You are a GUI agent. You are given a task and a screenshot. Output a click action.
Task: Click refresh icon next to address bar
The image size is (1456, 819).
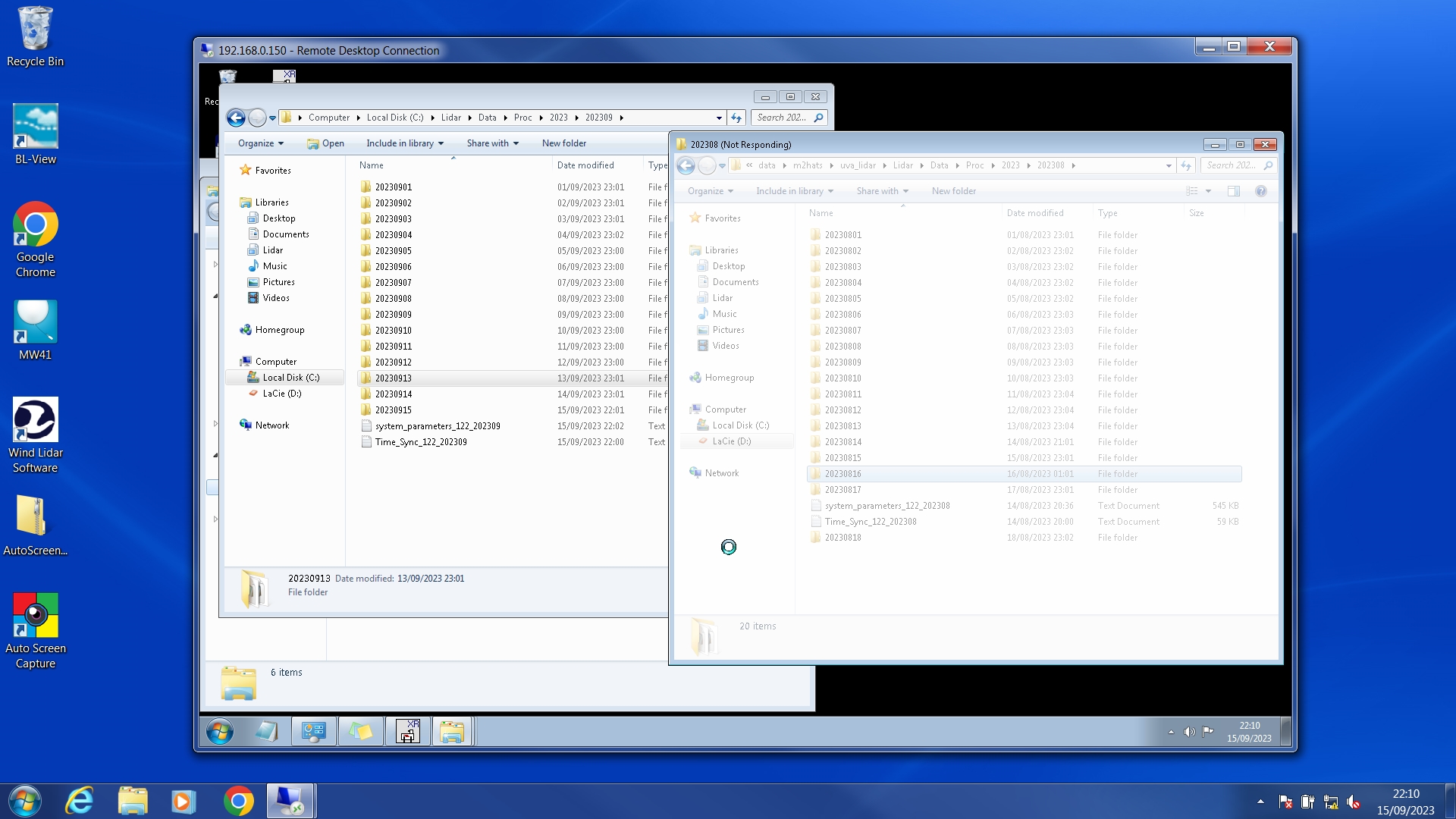click(x=736, y=118)
